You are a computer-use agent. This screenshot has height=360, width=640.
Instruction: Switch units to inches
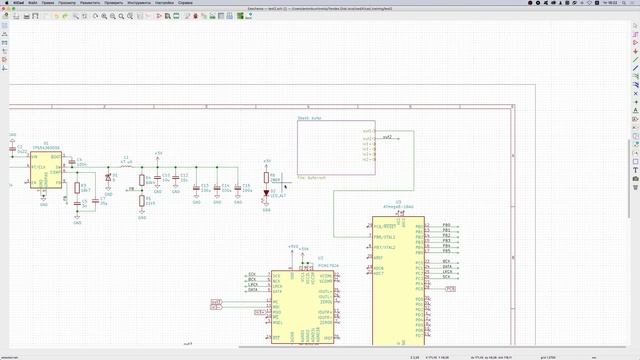(x=4, y=34)
